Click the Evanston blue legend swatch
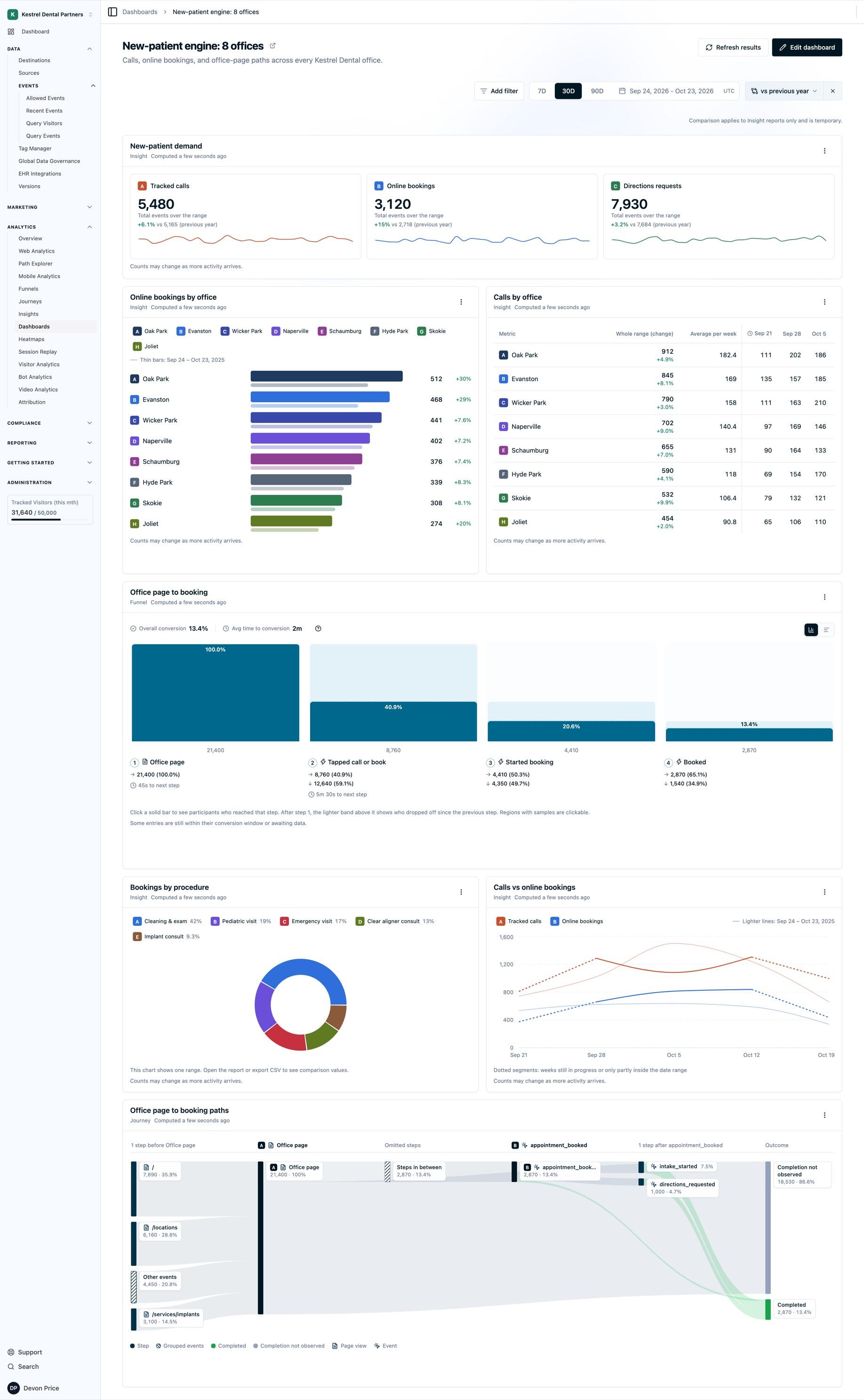The height and width of the screenshot is (1400, 864). tap(181, 331)
